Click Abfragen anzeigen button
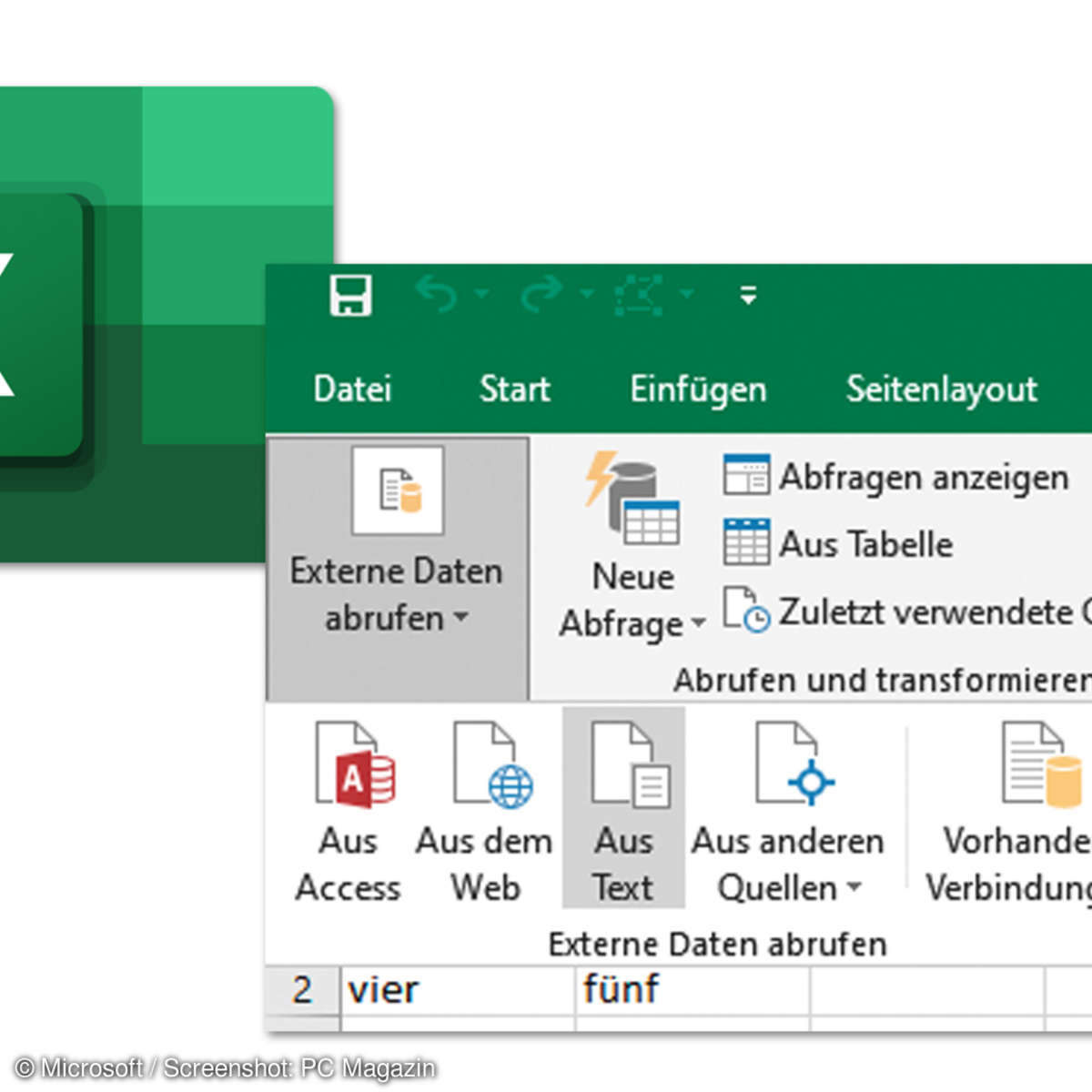This screenshot has width=1092, height=1092. 896,477
